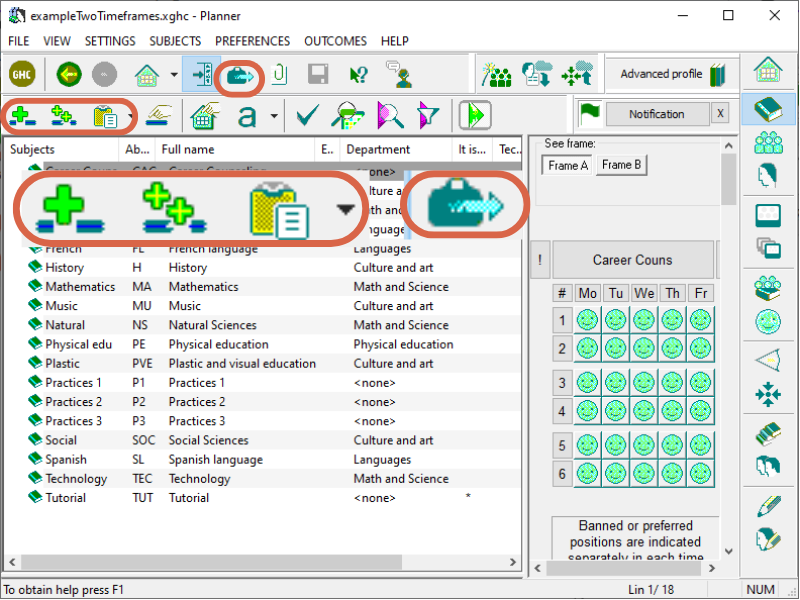Open the OUTCOMES menu

tap(335, 41)
